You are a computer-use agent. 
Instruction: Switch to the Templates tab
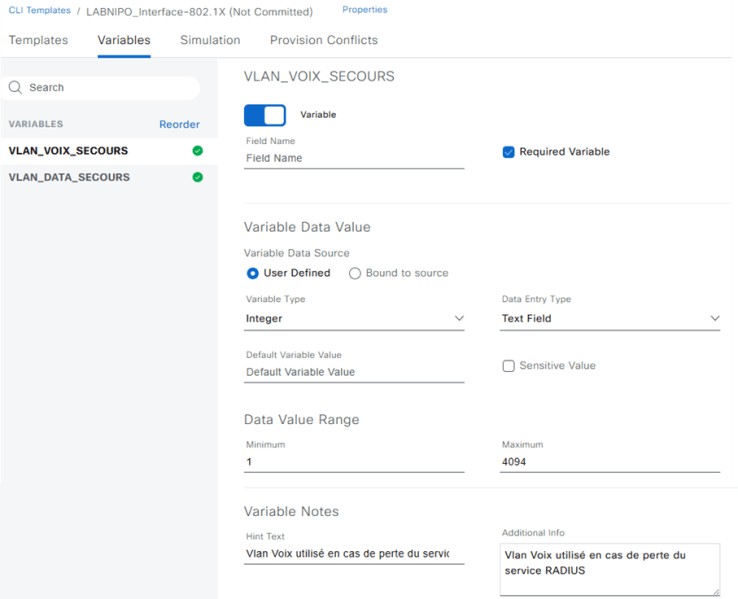38,40
